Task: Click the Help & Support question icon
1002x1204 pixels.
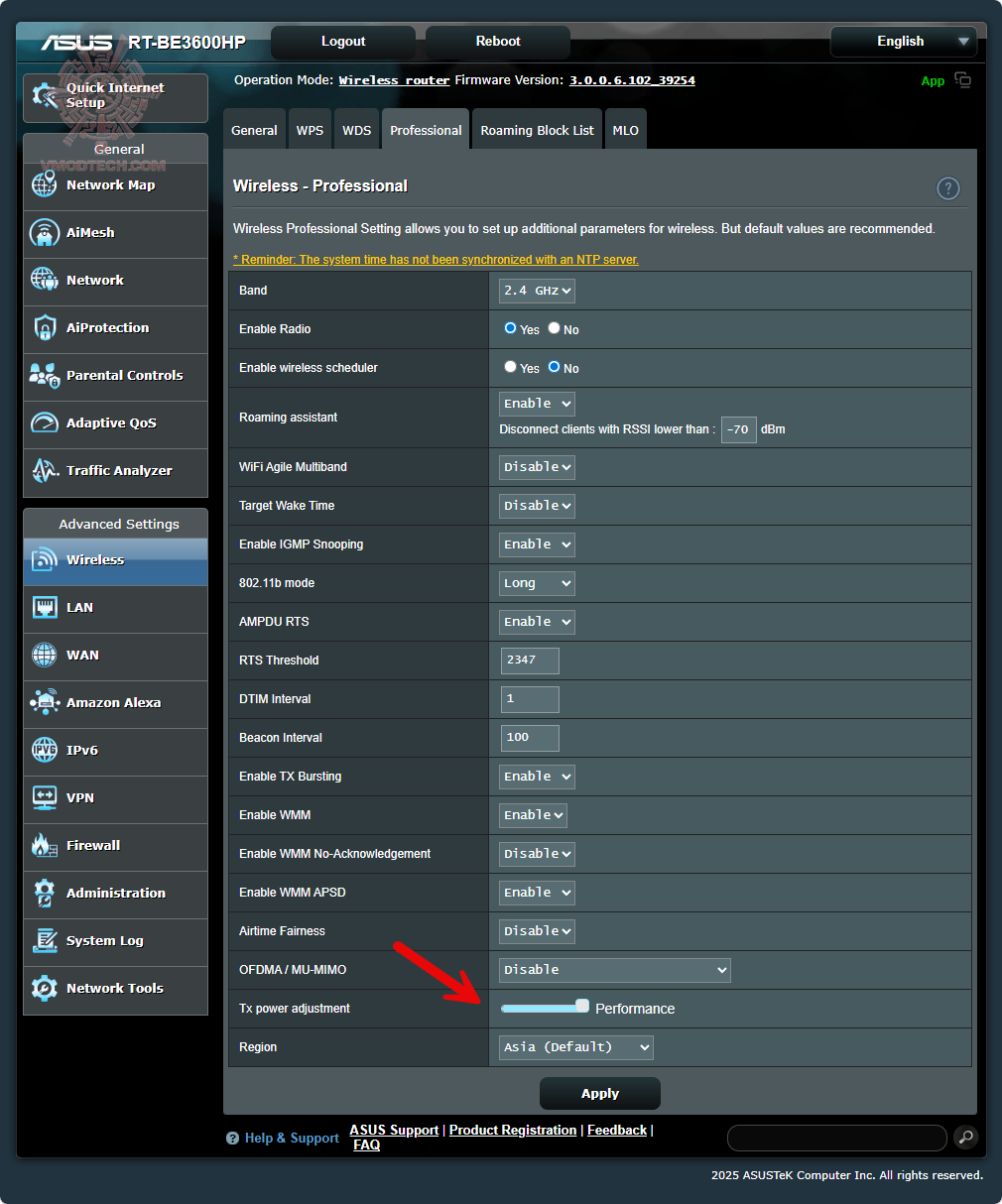Action: tap(232, 1139)
